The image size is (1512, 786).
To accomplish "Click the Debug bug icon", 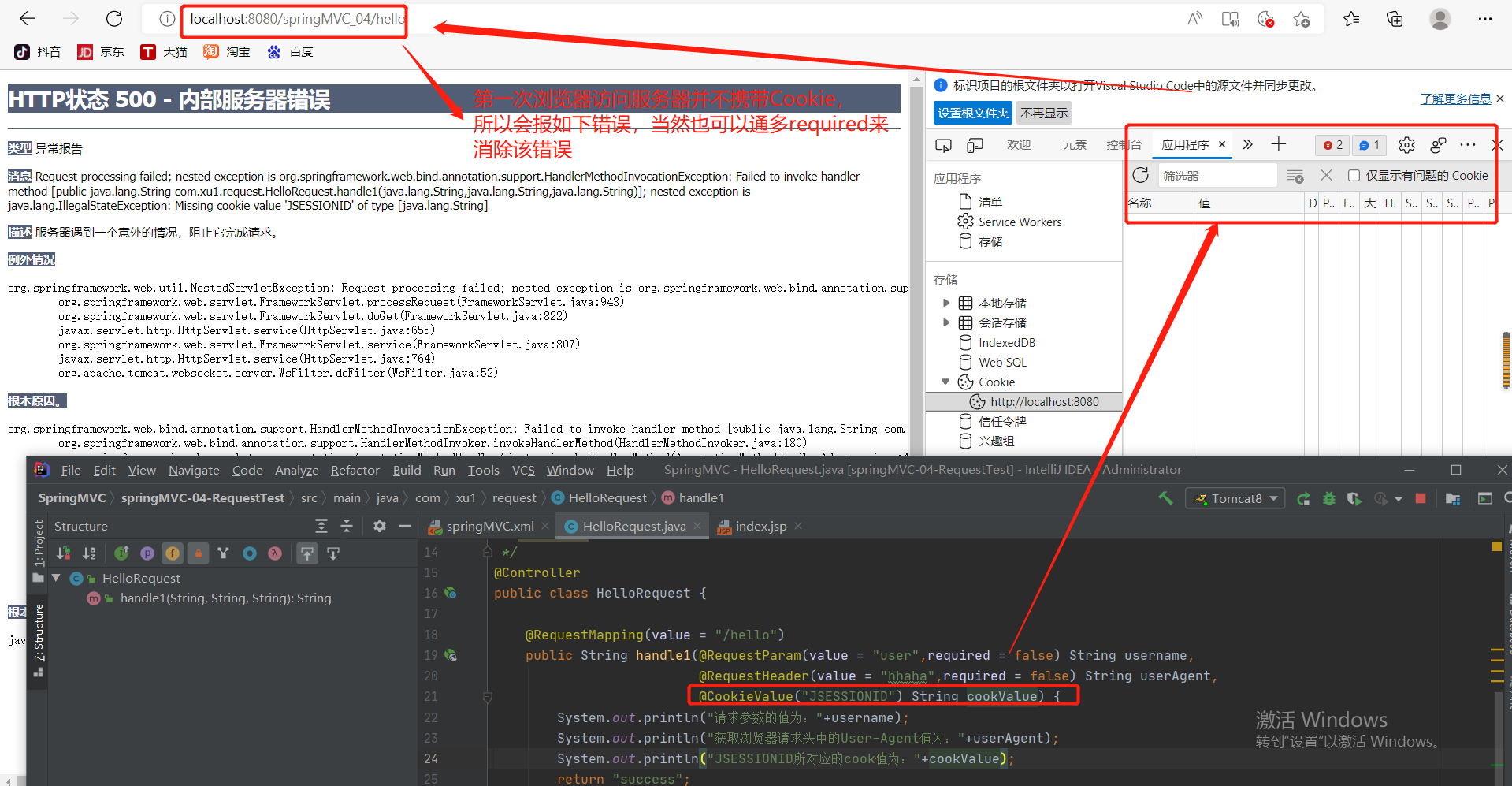I will [x=1329, y=498].
